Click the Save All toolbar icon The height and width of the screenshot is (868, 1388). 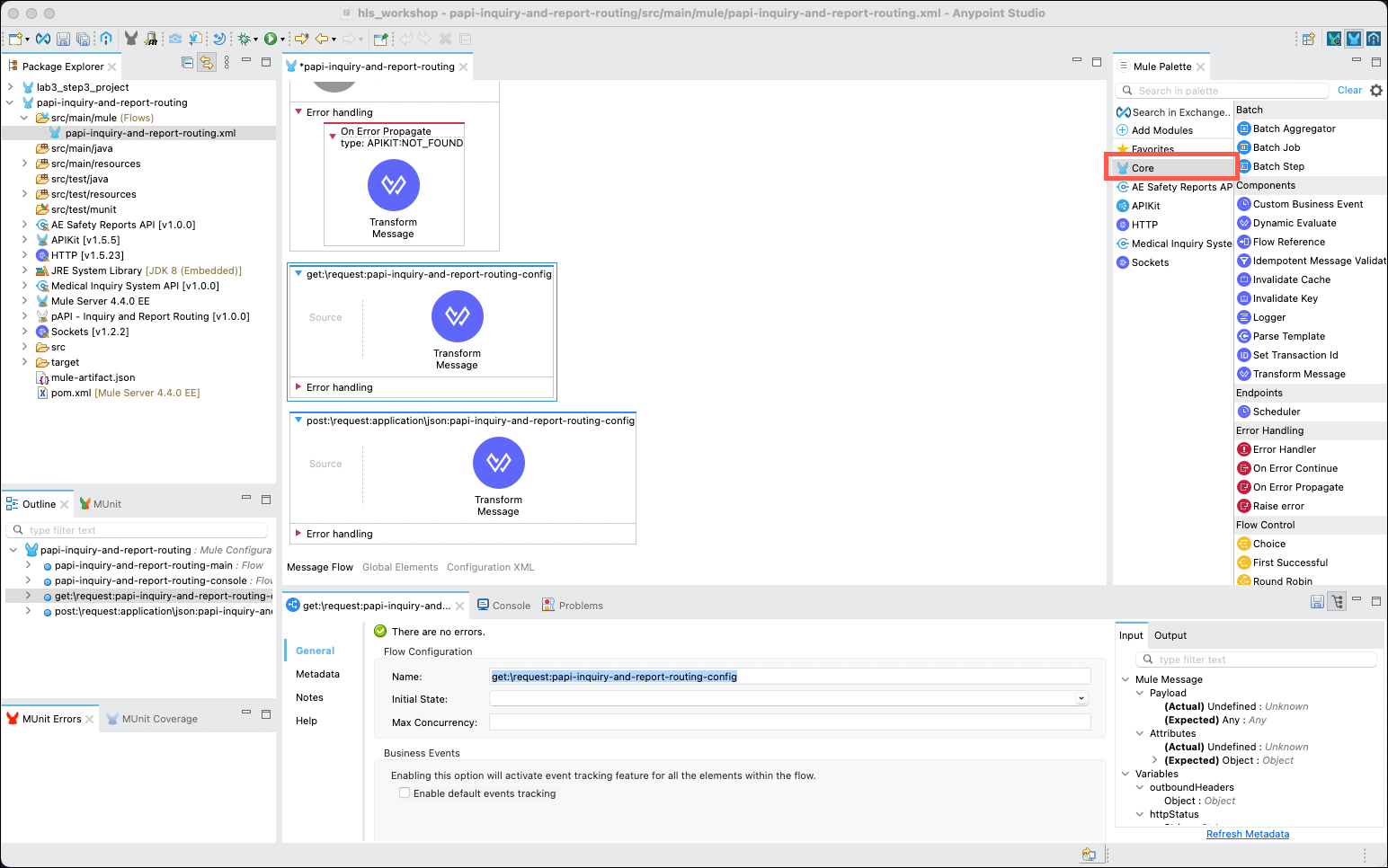pyautogui.click(x=83, y=39)
